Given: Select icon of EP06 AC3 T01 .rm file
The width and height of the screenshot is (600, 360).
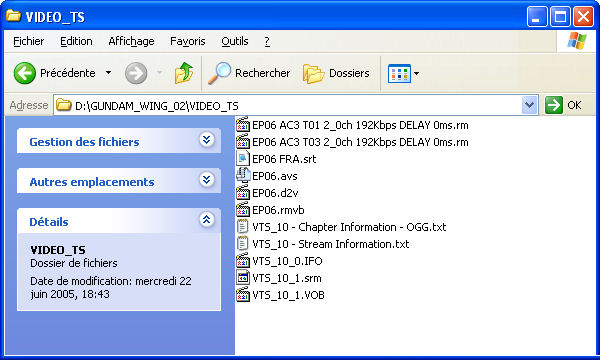Looking at the screenshot, I should tap(243, 124).
